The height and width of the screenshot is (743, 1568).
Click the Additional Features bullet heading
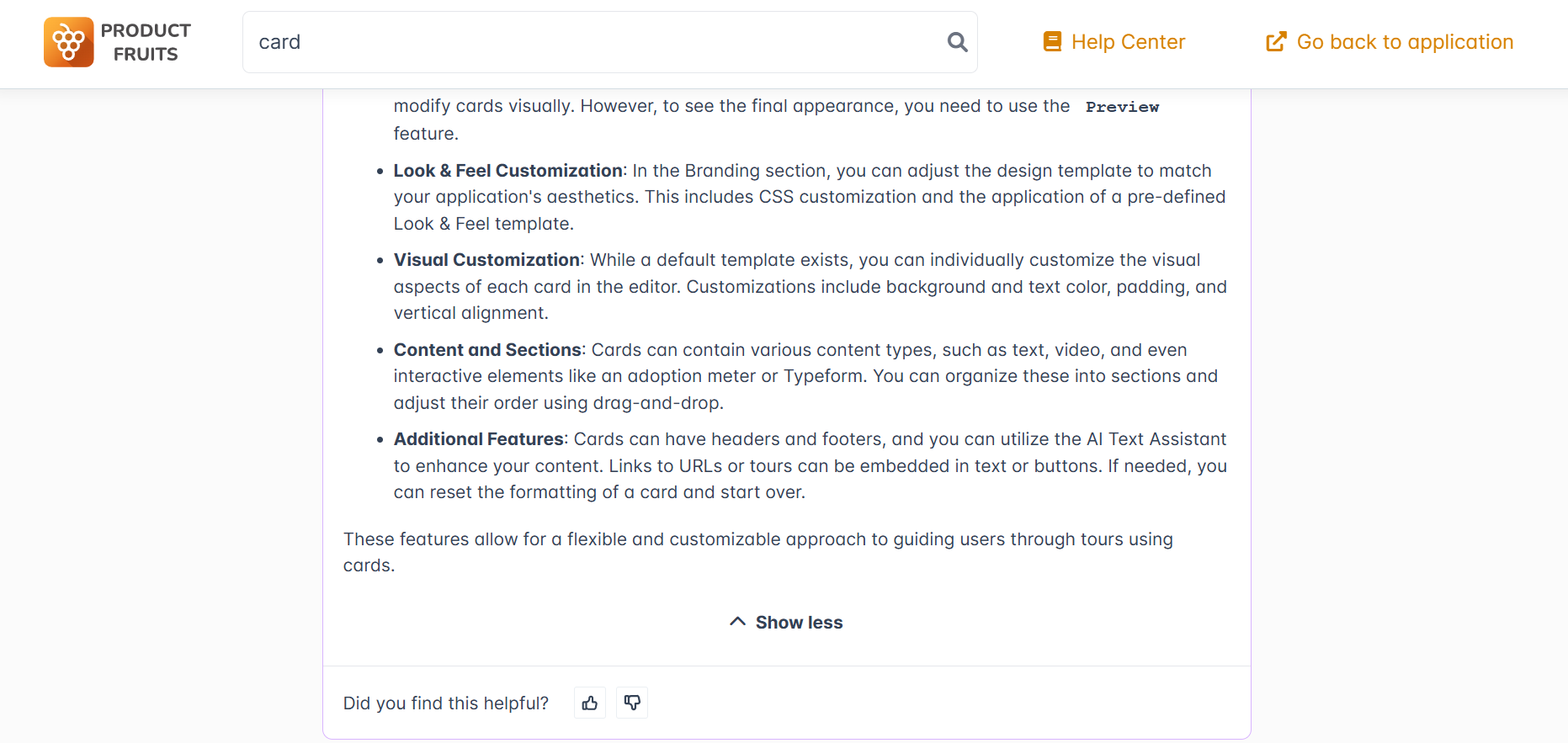click(478, 439)
